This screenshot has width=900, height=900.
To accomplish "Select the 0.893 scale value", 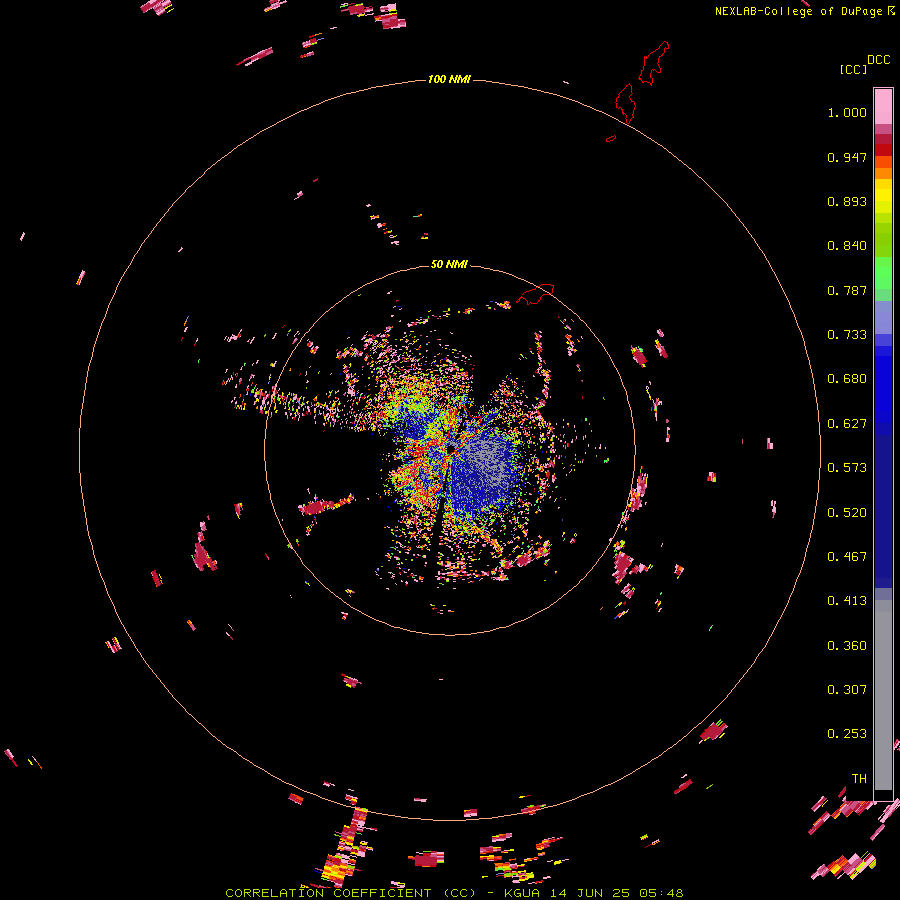I will 847,201.
